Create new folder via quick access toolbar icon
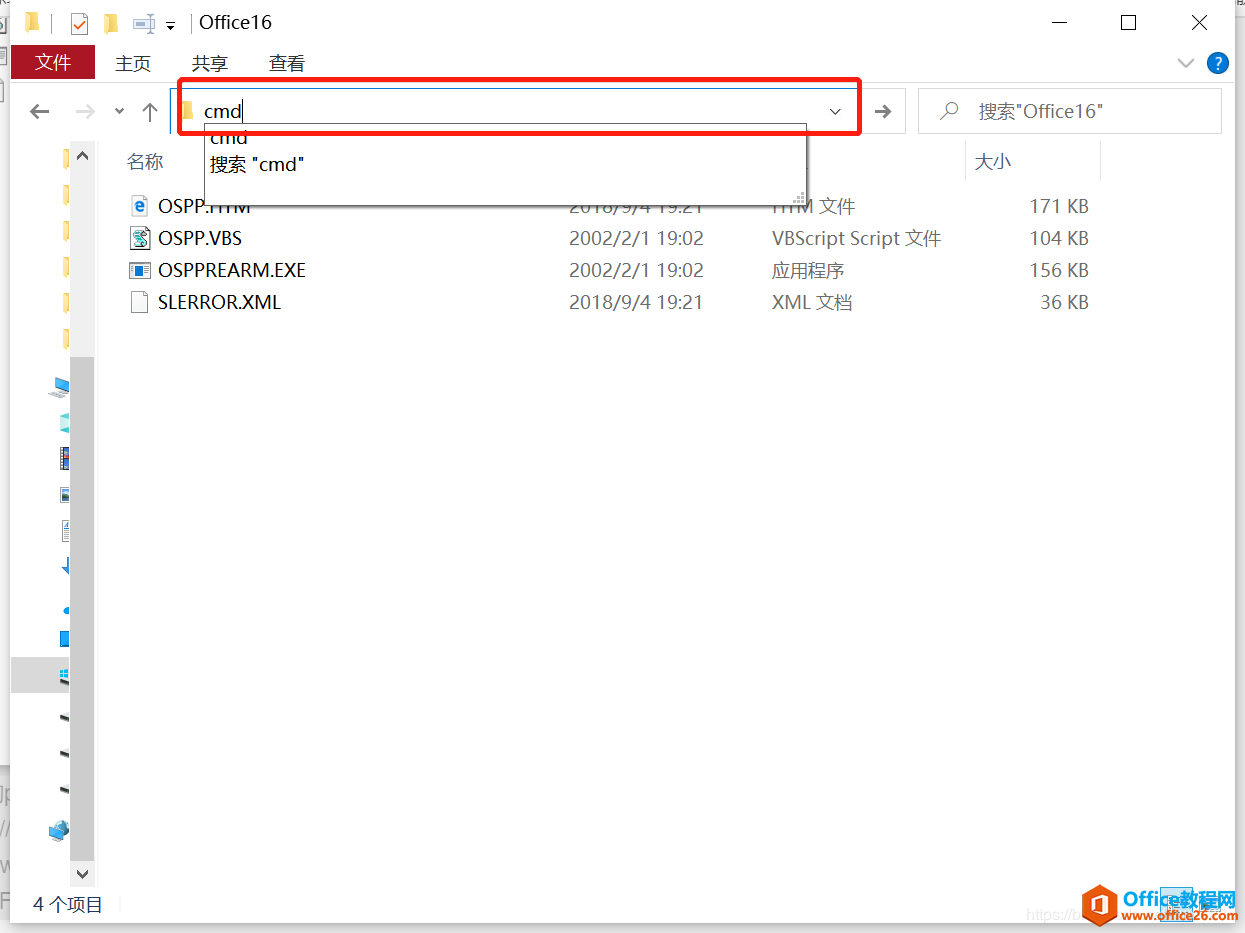This screenshot has width=1245, height=933. click(x=111, y=23)
